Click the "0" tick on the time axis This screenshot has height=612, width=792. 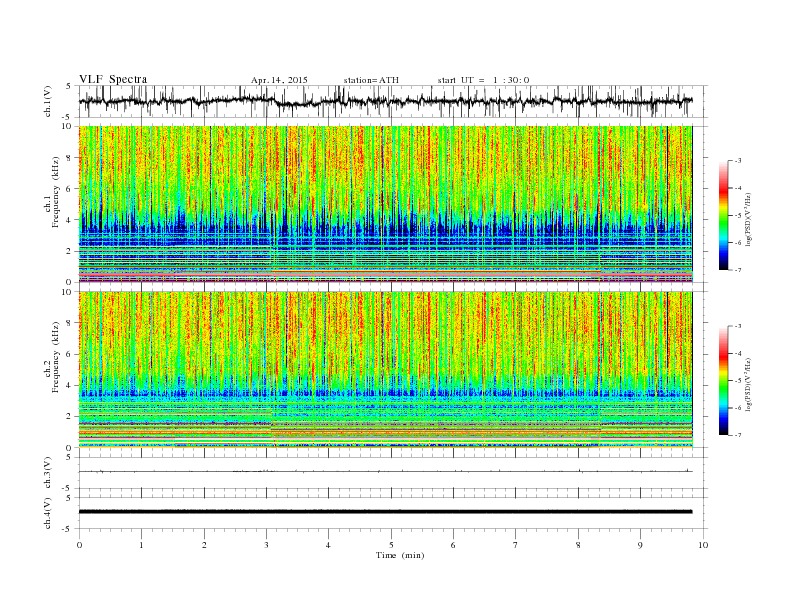tap(79, 545)
